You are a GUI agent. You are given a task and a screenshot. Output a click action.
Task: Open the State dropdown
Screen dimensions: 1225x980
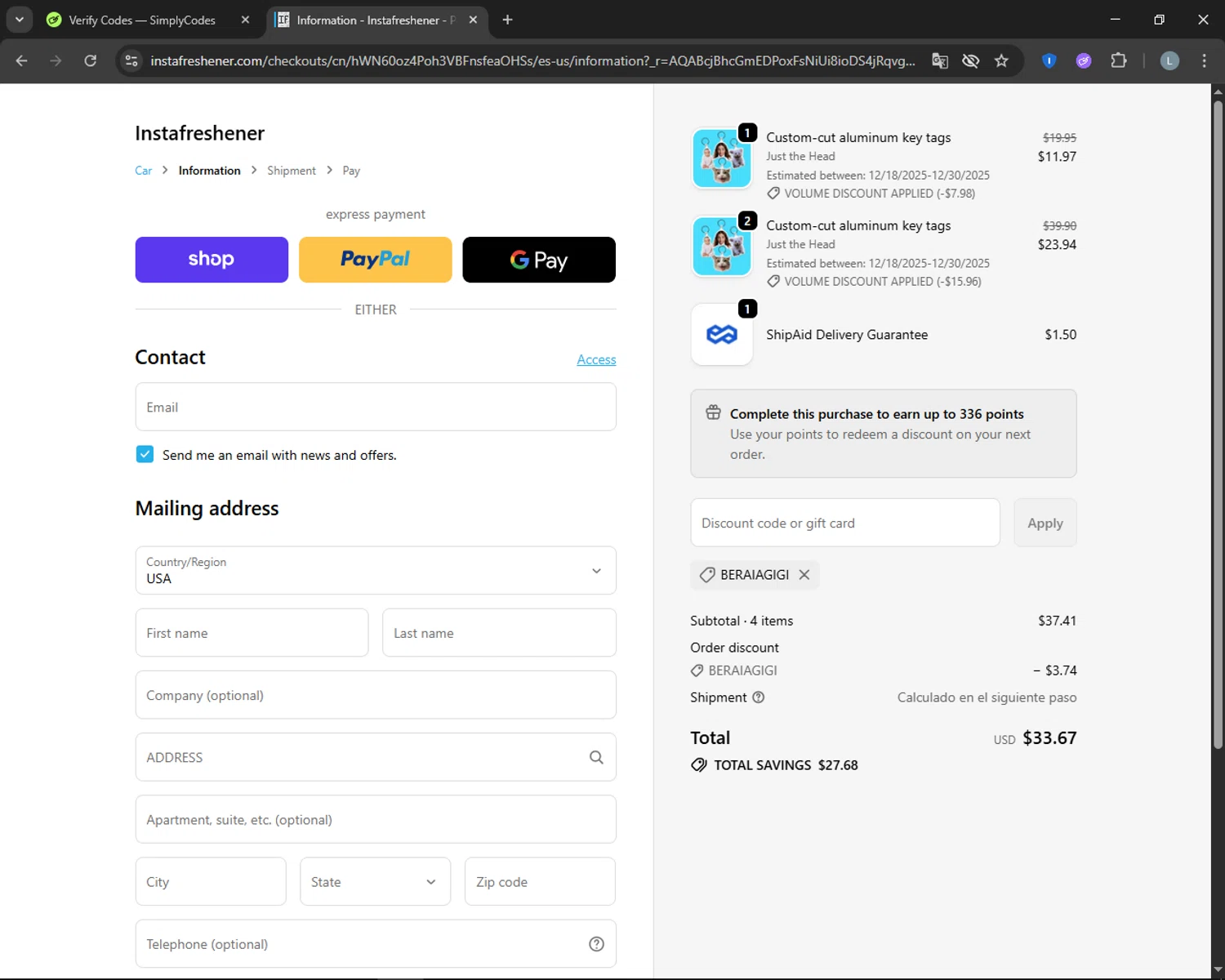point(375,882)
